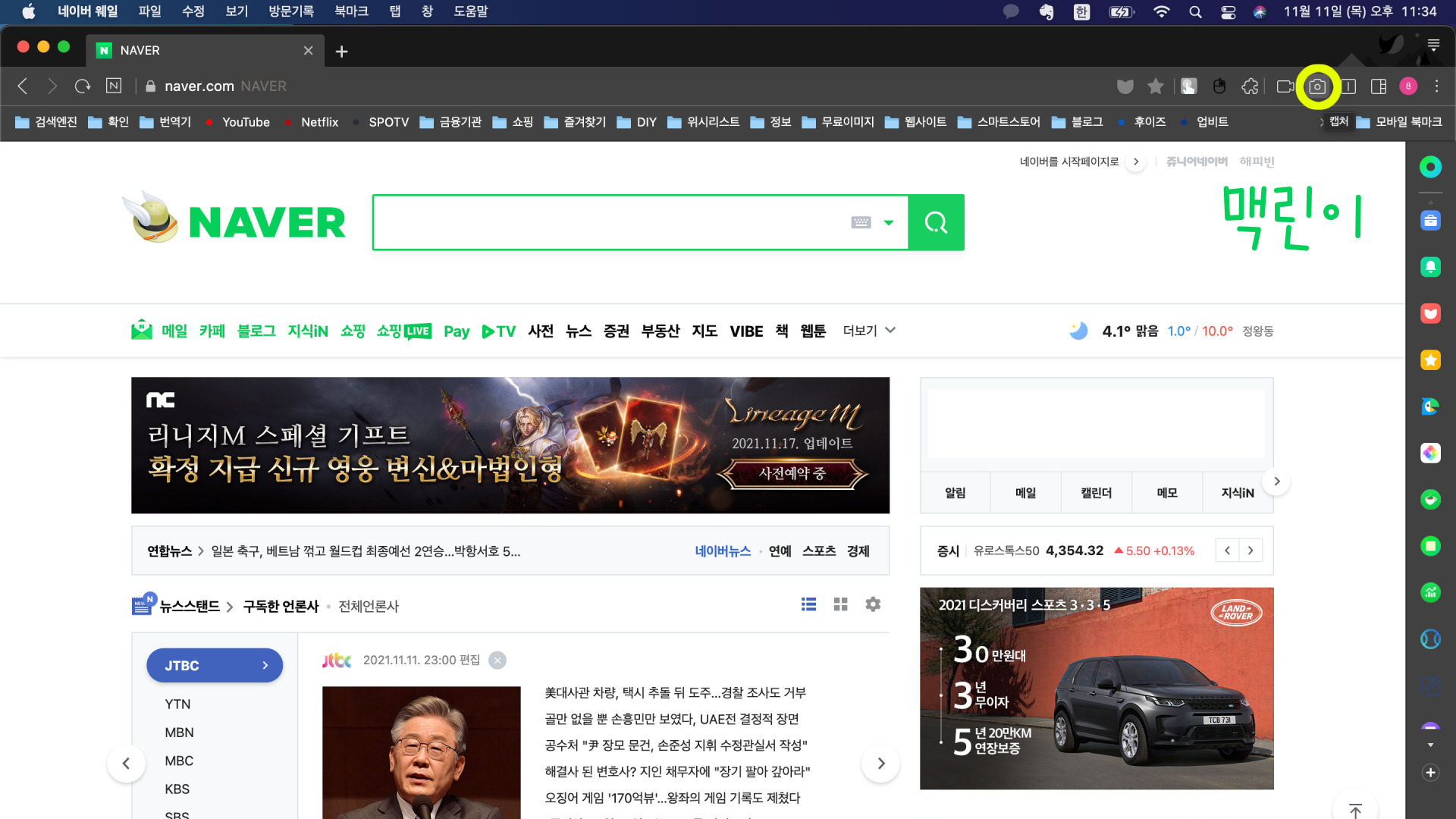This screenshot has height=819, width=1456.
Task: Open a new tab with plus button
Action: point(341,51)
